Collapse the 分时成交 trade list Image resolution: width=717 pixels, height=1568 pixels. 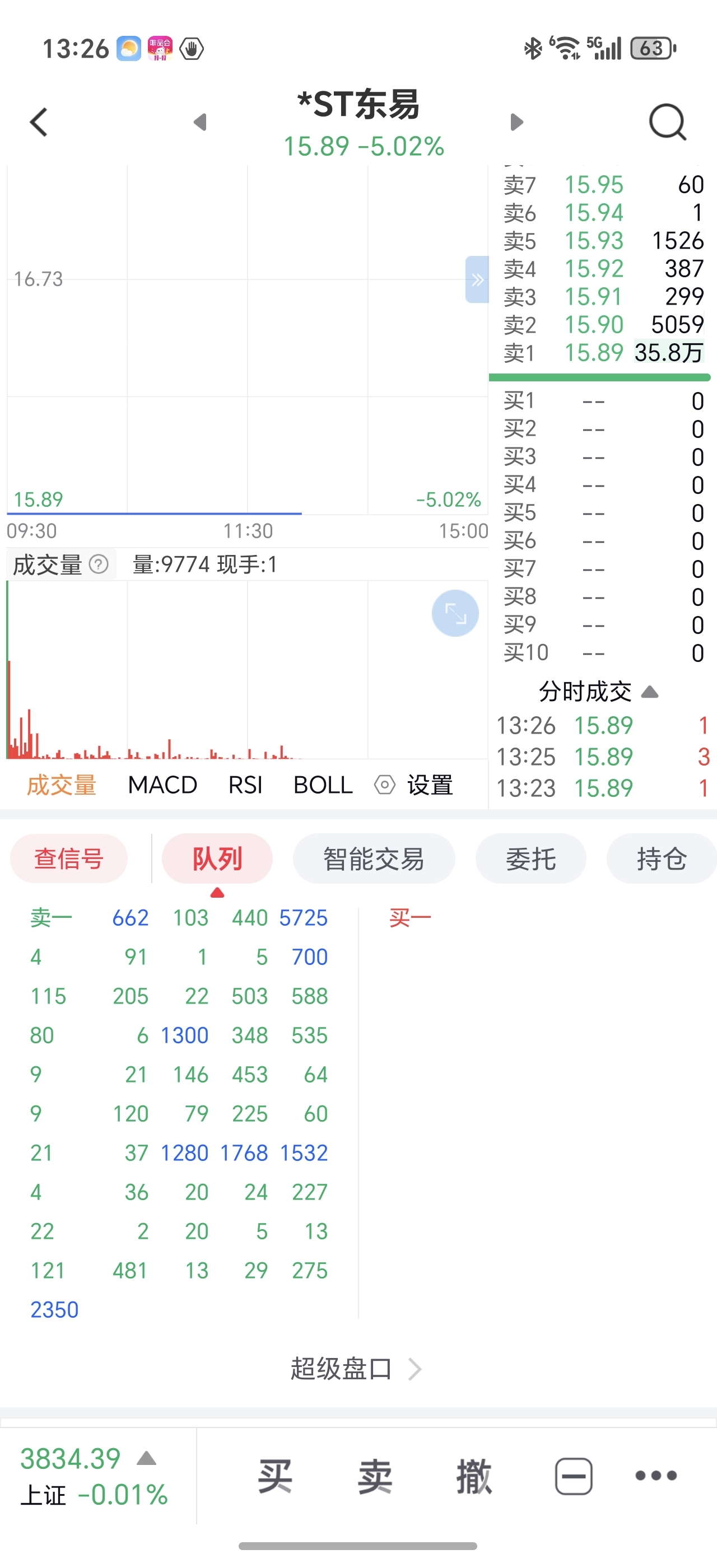click(x=650, y=692)
